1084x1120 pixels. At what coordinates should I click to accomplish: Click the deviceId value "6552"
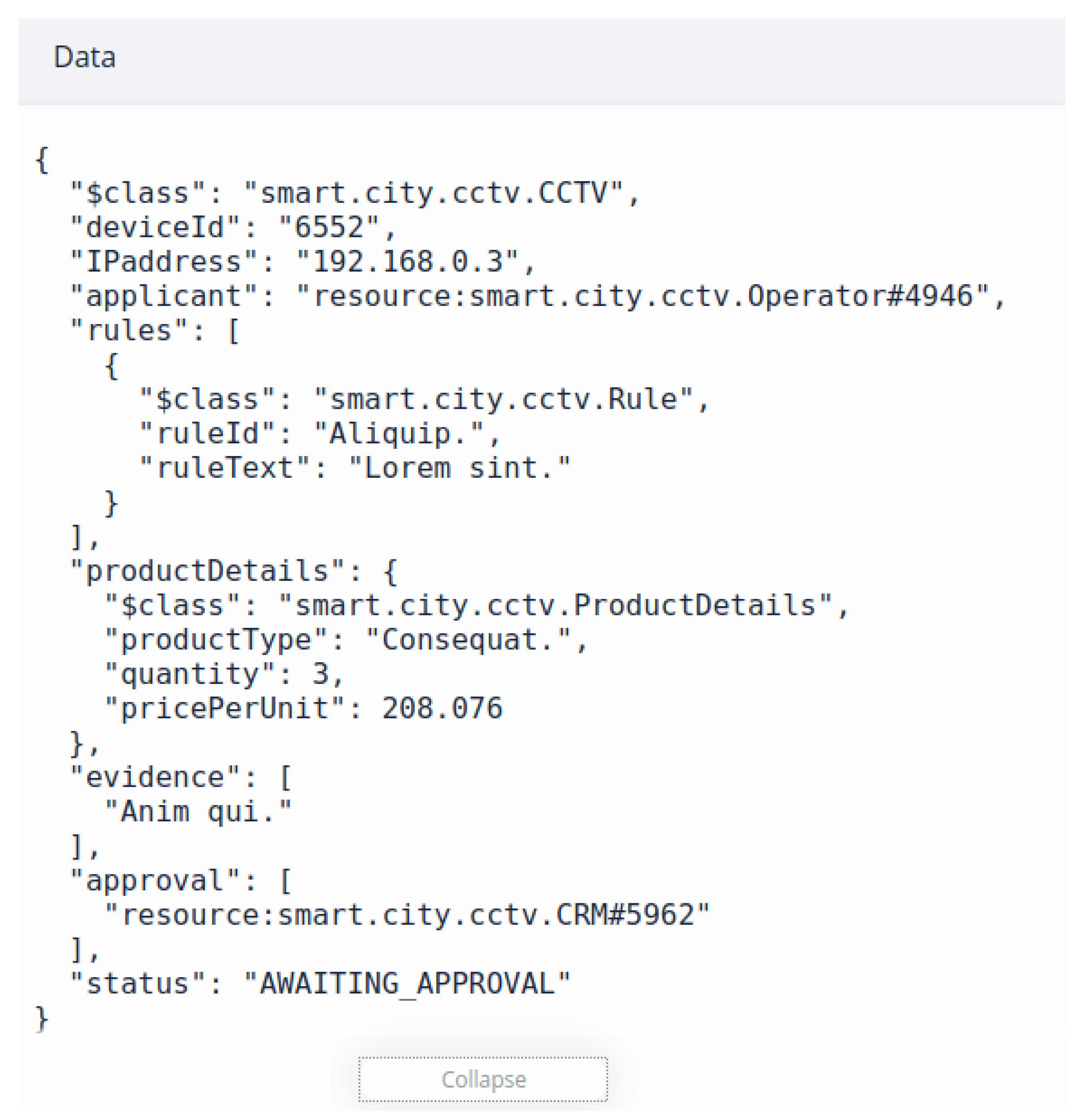[329, 228]
